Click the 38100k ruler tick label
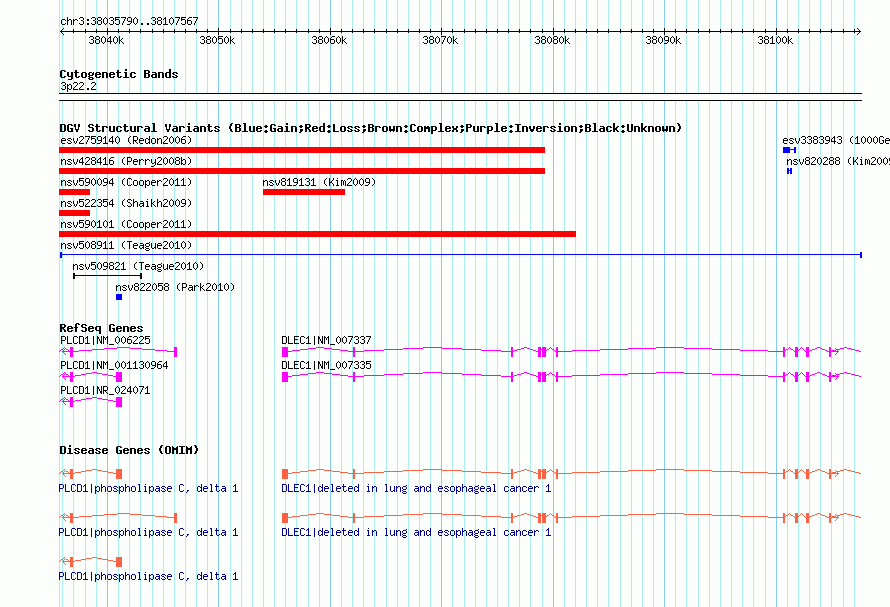This screenshot has width=890, height=607. pyautogui.click(x=775, y=40)
